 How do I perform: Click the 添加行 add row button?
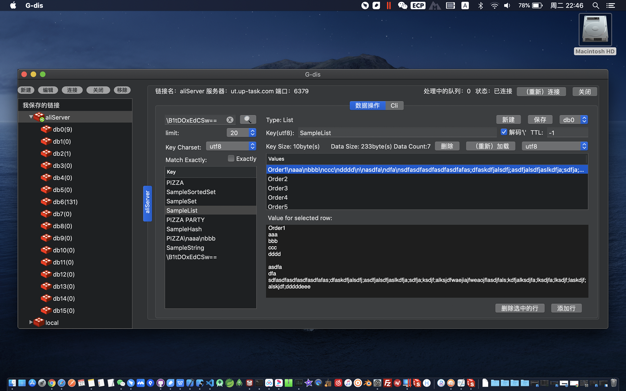tap(566, 308)
